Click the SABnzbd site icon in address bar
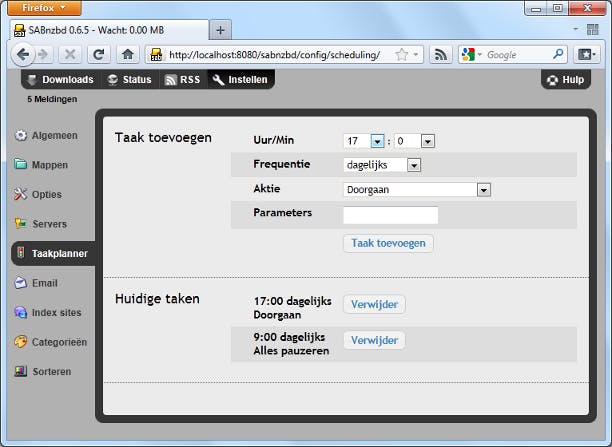This screenshot has width=612, height=447. point(156,55)
